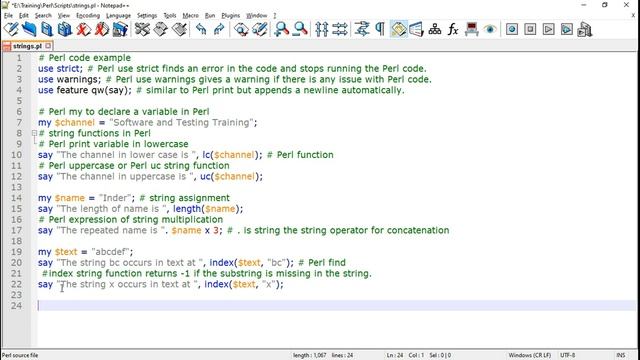Click the Close document toolbar icon

83,29
